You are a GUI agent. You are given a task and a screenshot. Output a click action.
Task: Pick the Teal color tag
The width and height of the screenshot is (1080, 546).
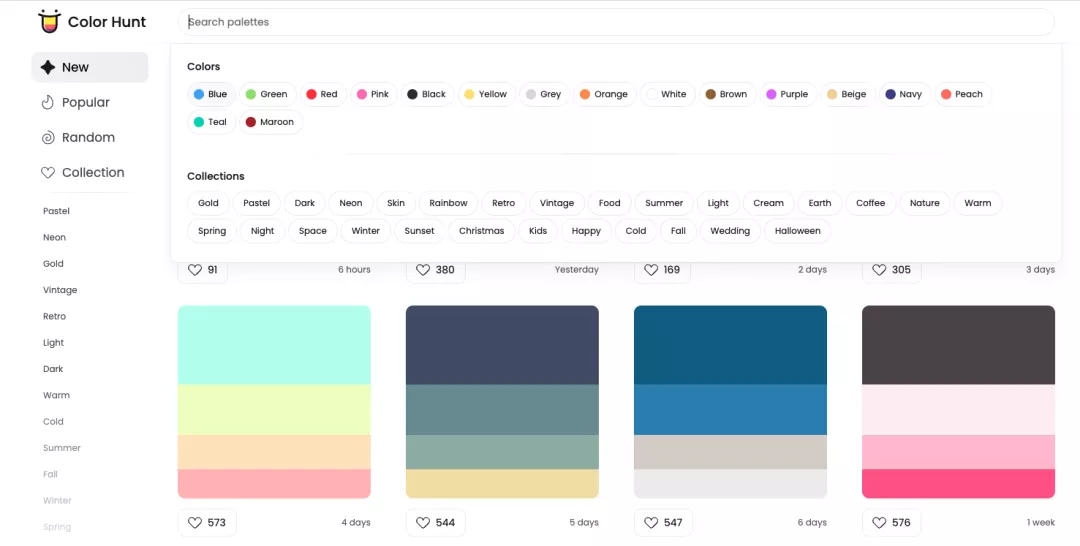point(211,122)
